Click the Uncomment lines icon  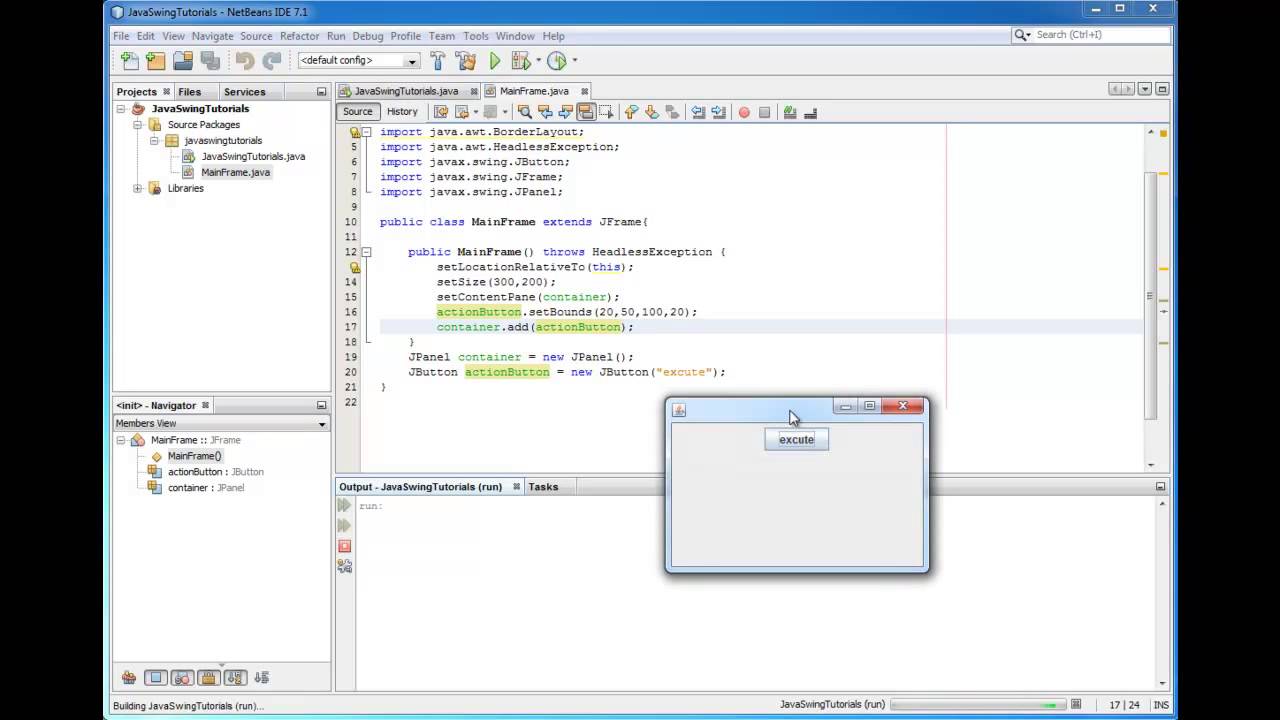pyautogui.click(x=810, y=112)
